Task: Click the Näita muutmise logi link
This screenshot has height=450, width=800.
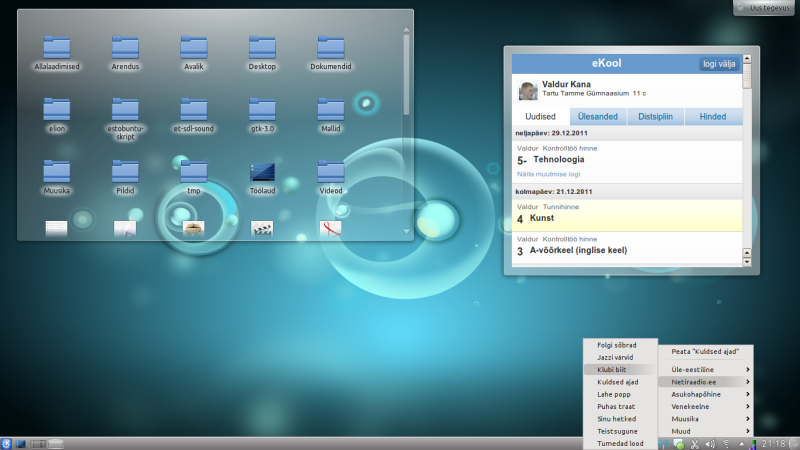Action: click(x=548, y=174)
